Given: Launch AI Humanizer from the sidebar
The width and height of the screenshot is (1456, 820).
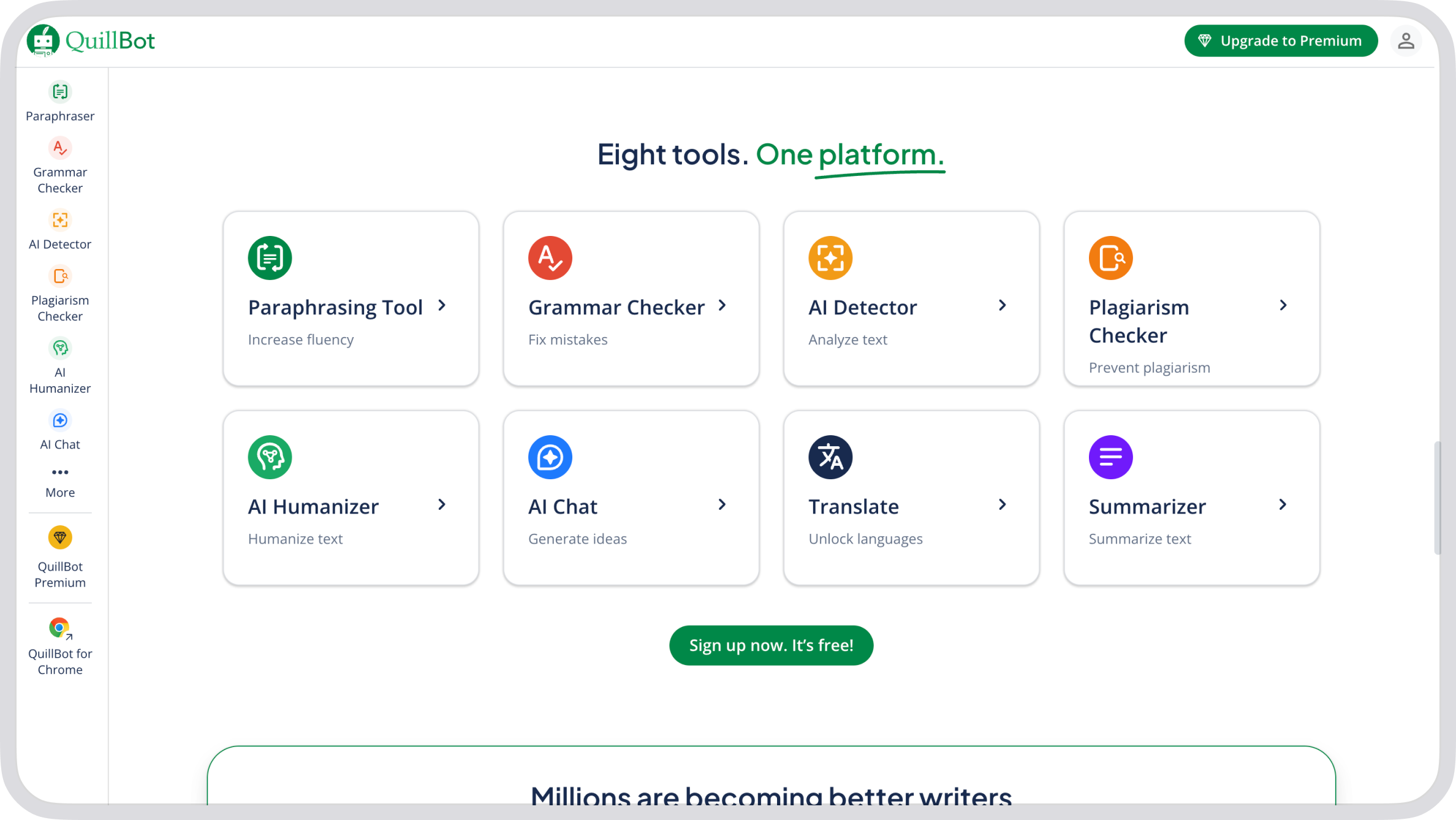Looking at the screenshot, I should (60, 349).
